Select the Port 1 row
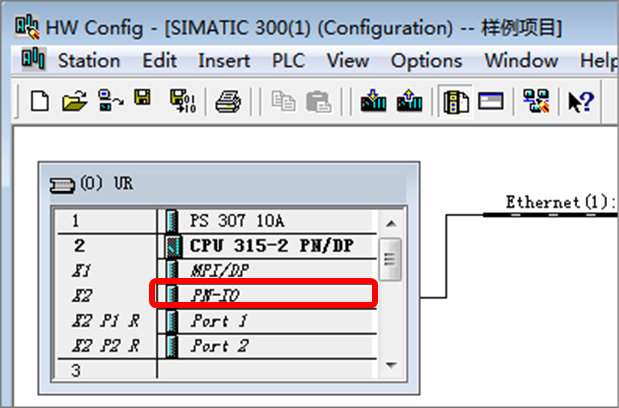619x408 pixels. (267, 321)
